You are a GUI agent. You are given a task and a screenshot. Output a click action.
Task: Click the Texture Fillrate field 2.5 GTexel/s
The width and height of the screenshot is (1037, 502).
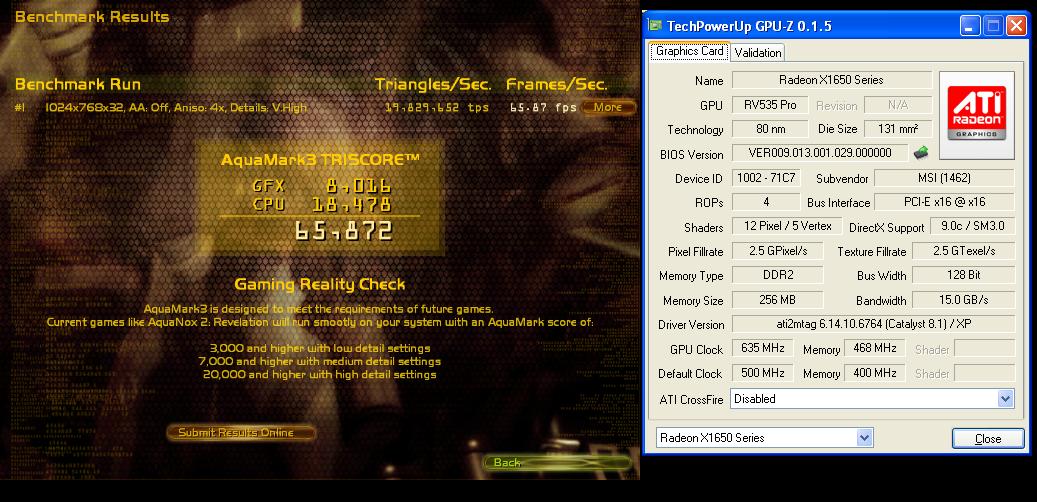pyautogui.click(x=963, y=251)
